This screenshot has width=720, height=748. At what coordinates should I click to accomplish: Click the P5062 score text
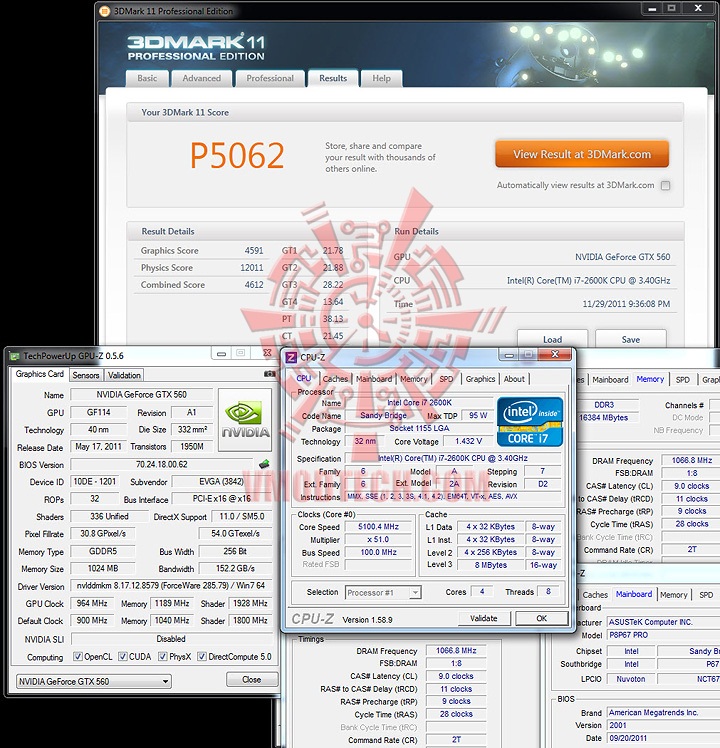pyautogui.click(x=237, y=156)
